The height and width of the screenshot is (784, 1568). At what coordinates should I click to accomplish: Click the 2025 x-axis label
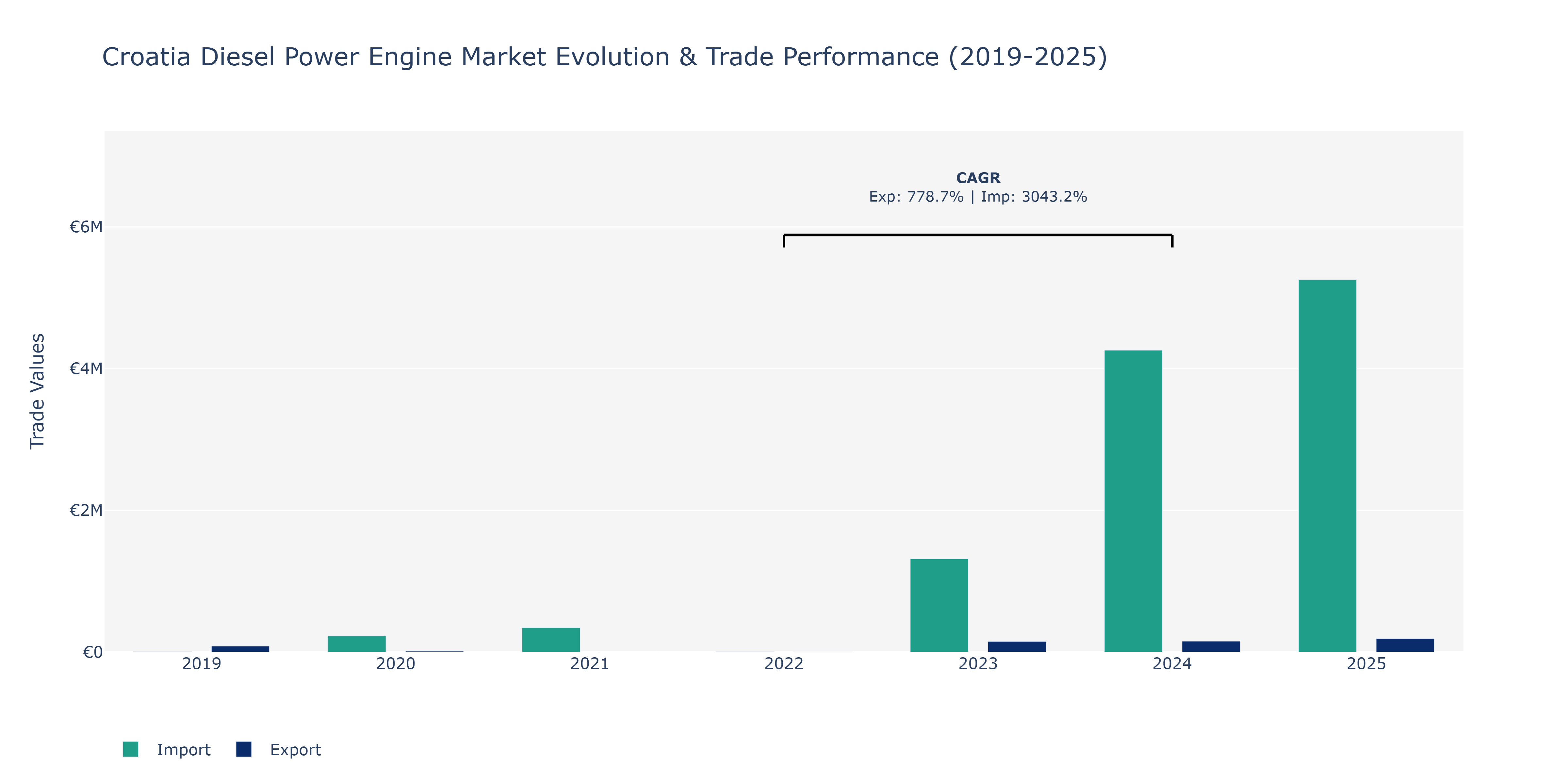pyautogui.click(x=1366, y=663)
